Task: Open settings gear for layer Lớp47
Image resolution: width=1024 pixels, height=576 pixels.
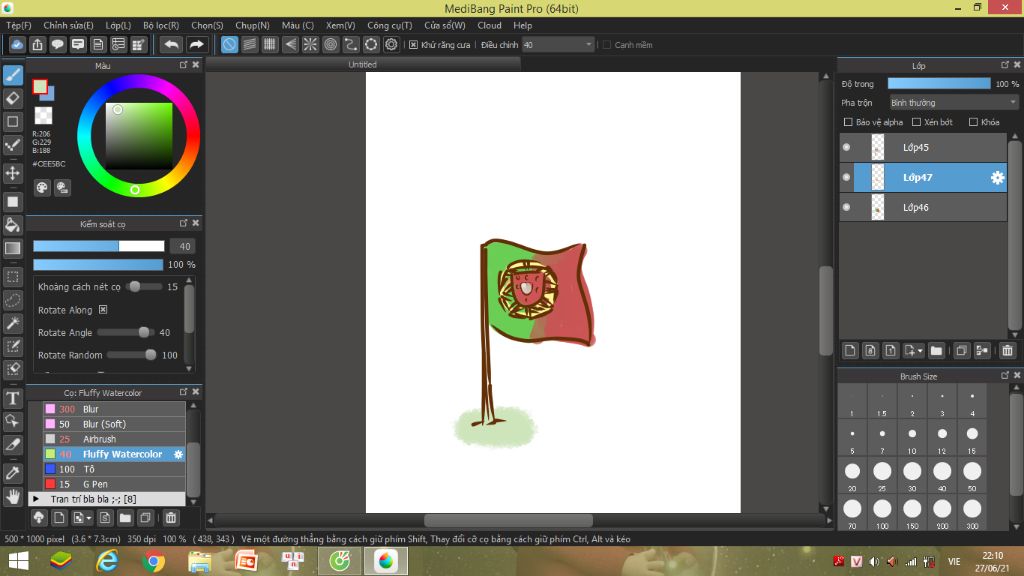Action: click(x=997, y=178)
